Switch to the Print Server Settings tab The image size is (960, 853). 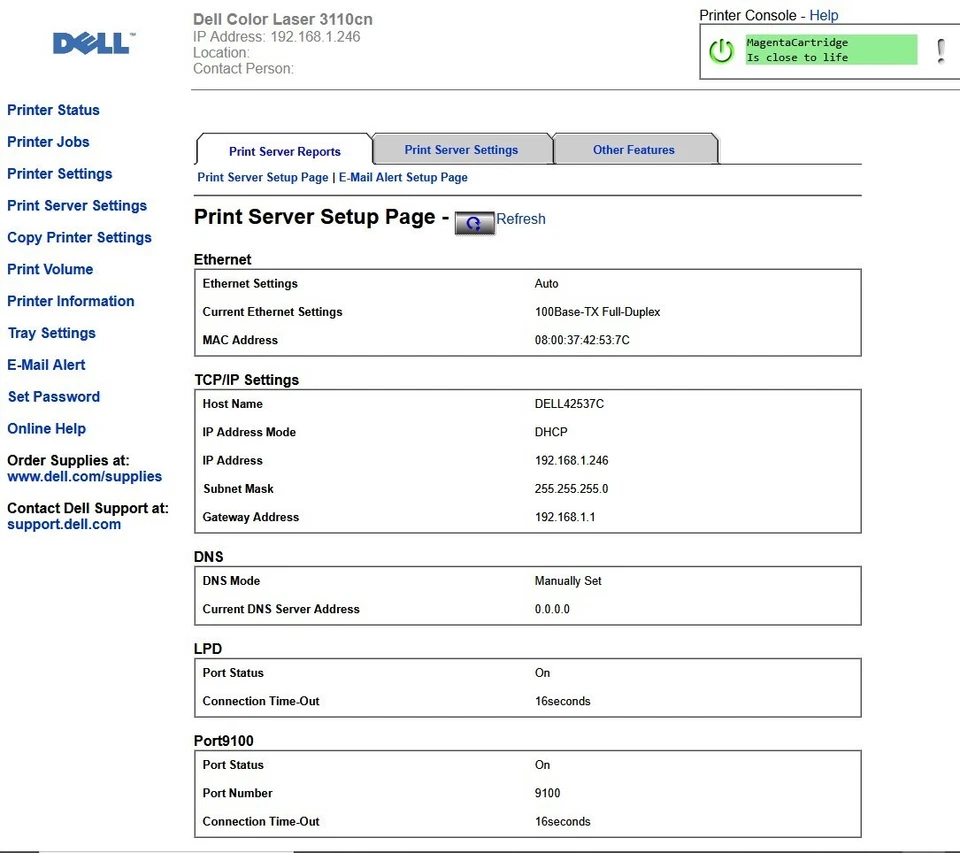click(461, 148)
